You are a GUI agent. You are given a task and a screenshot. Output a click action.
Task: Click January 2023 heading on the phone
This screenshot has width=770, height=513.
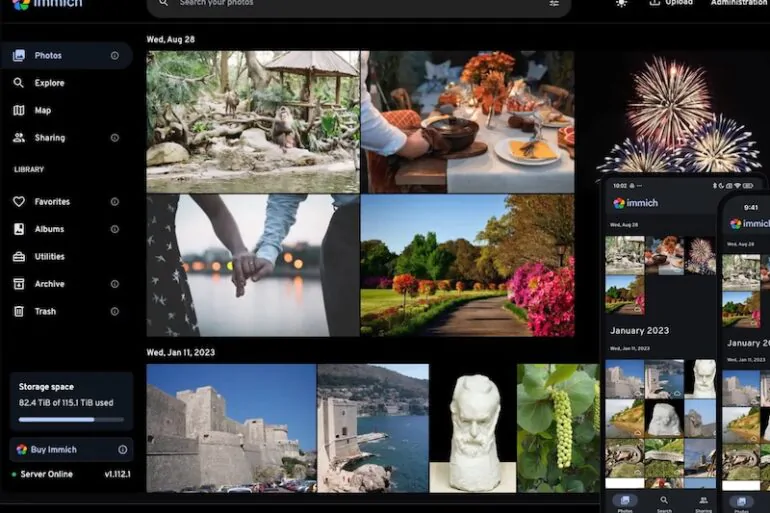tap(639, 331)
